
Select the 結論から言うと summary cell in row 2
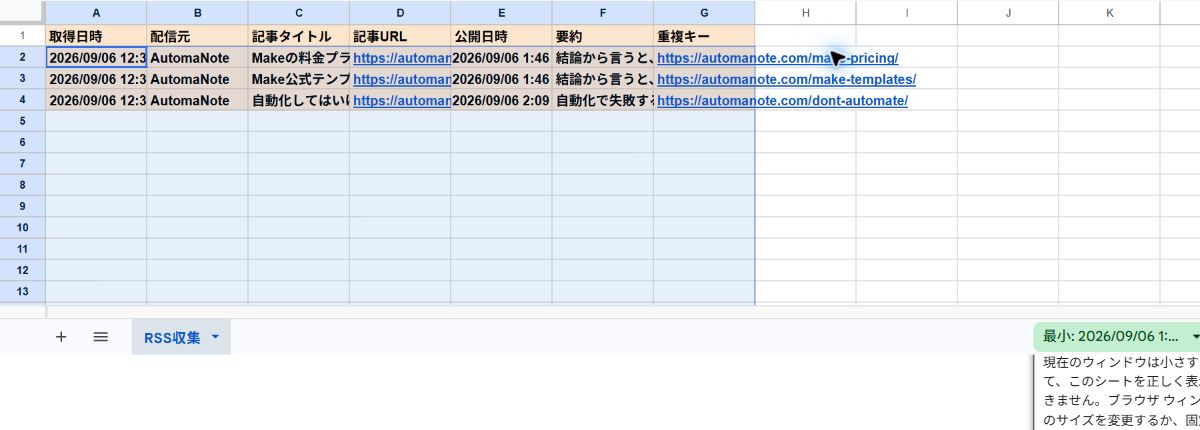click(x=603, y=57)
